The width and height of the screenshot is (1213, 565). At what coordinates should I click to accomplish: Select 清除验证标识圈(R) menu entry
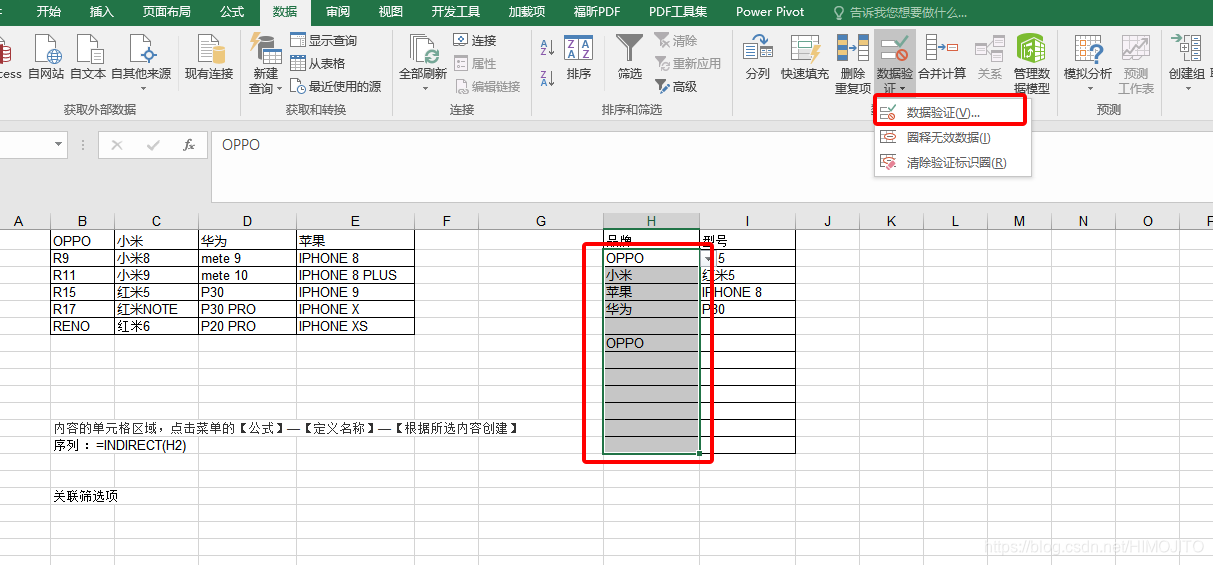pos(951,162)
